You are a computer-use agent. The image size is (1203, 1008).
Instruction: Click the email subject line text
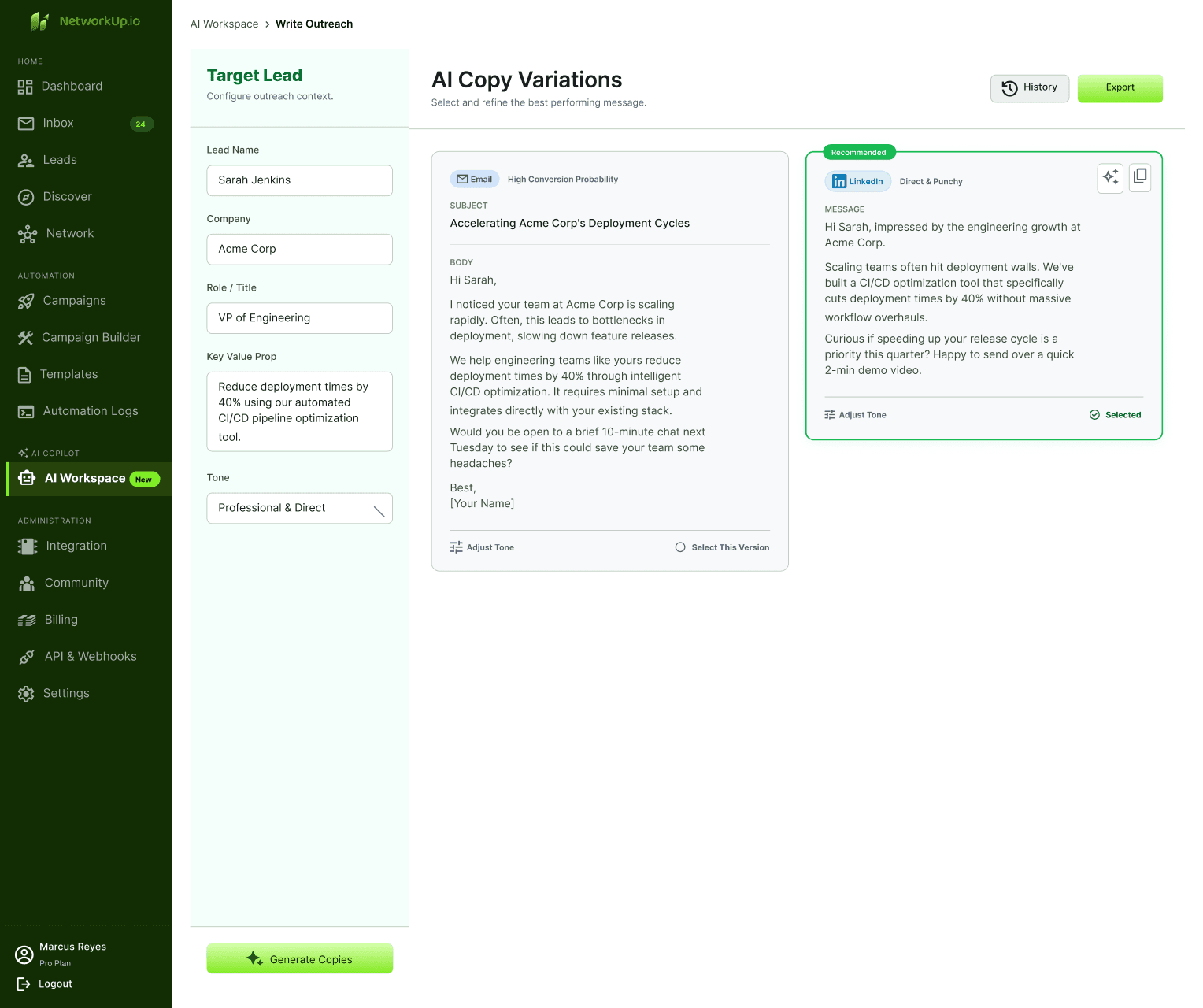pos(570,224)
